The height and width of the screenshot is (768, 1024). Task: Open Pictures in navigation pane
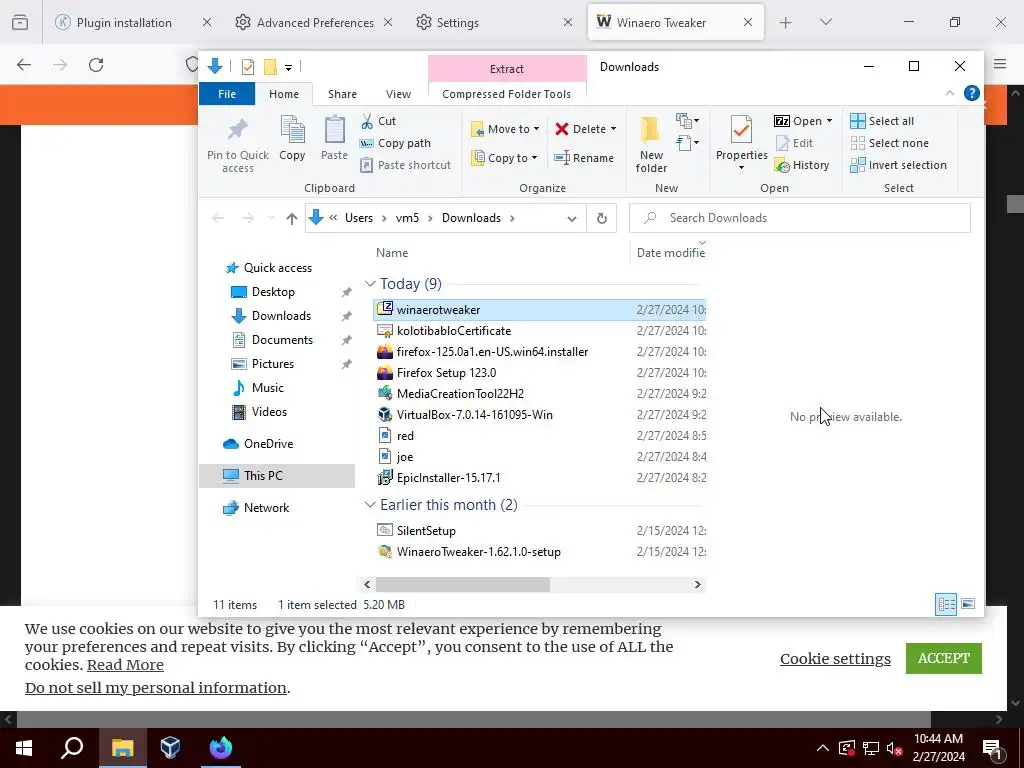click(x=272, y=364)
